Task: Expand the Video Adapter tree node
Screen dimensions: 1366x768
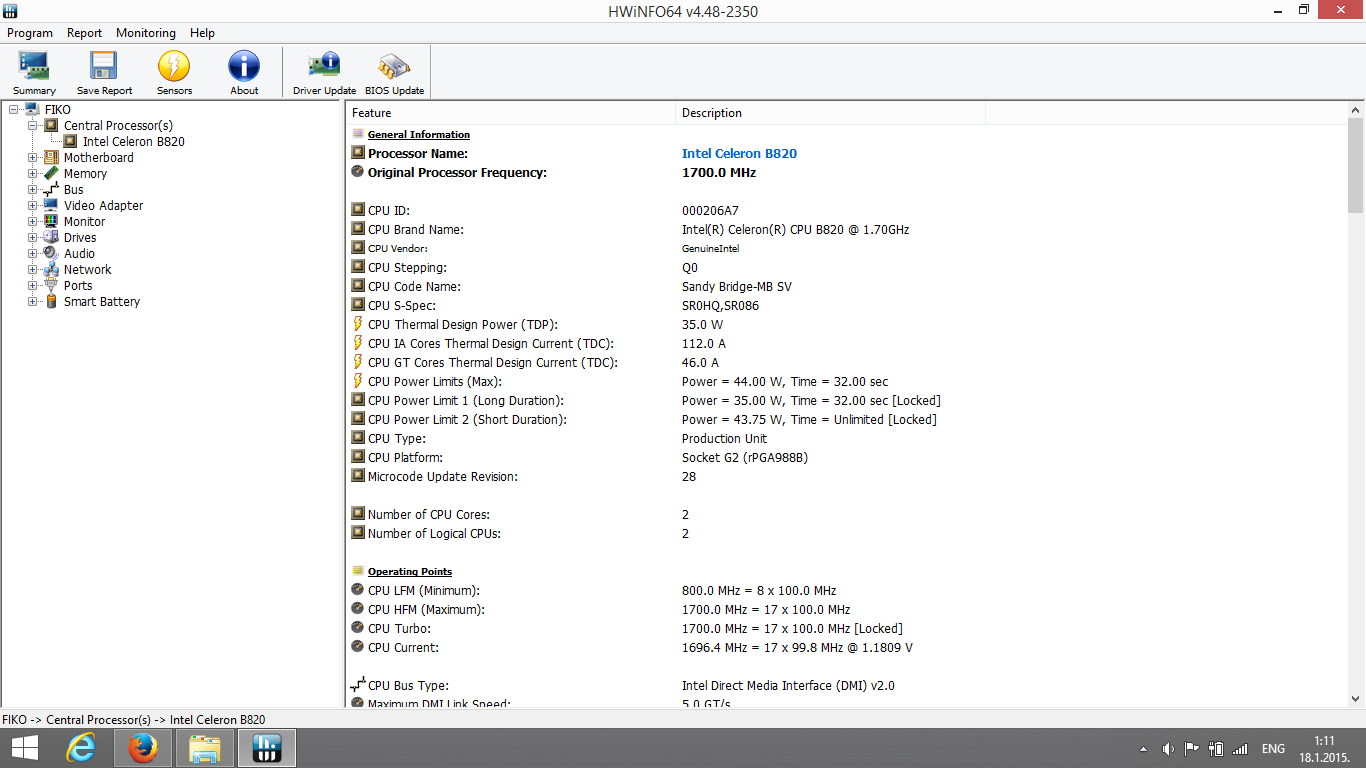Action: click(x=33, y=206)
